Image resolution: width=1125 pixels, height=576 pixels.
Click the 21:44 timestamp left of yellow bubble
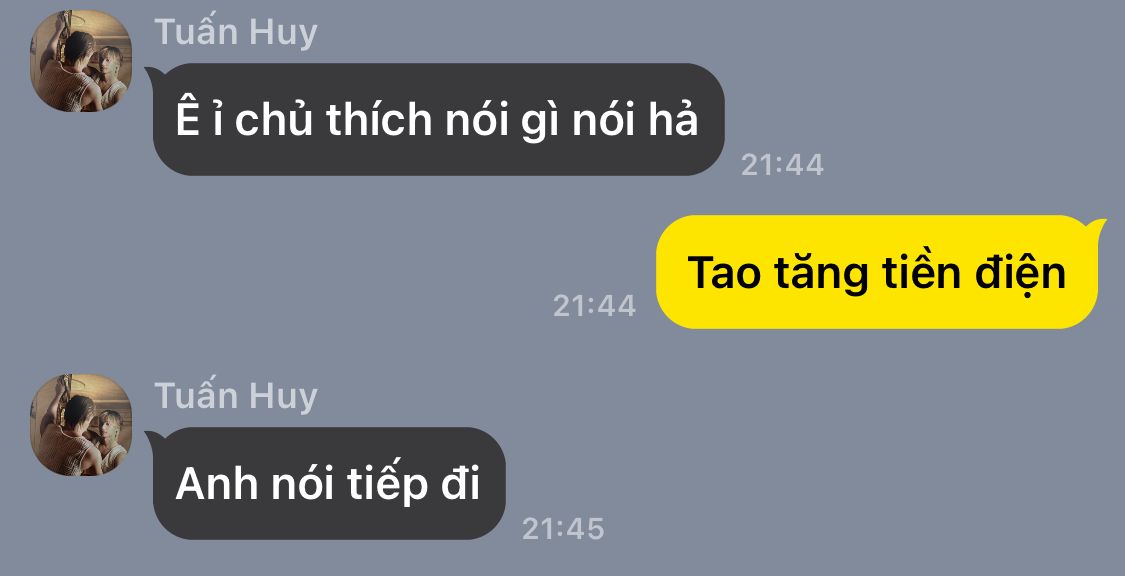594,306
